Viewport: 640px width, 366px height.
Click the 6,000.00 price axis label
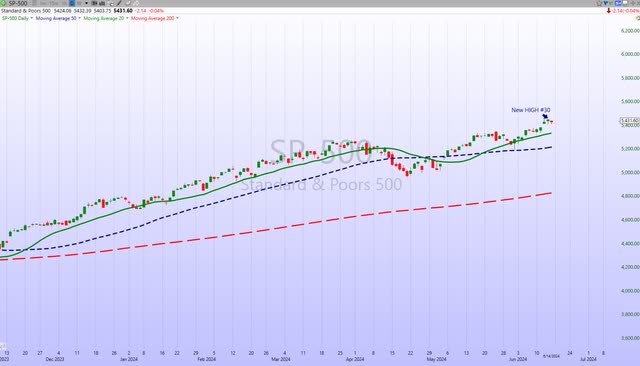pyautogui.click(x=630, y=54)
